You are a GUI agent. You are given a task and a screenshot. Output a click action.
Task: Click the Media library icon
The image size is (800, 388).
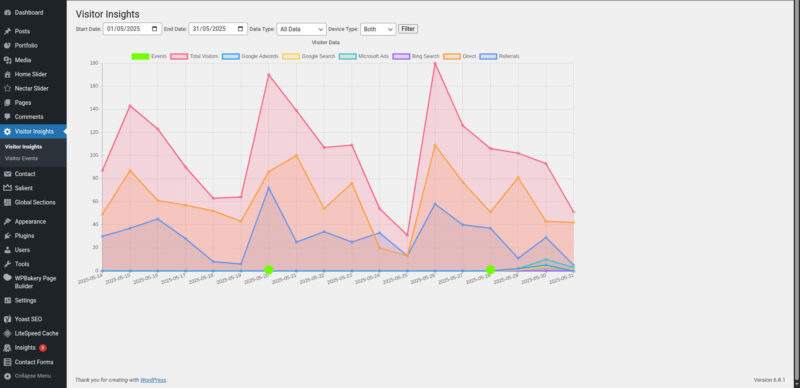click(x=7, y=60)
